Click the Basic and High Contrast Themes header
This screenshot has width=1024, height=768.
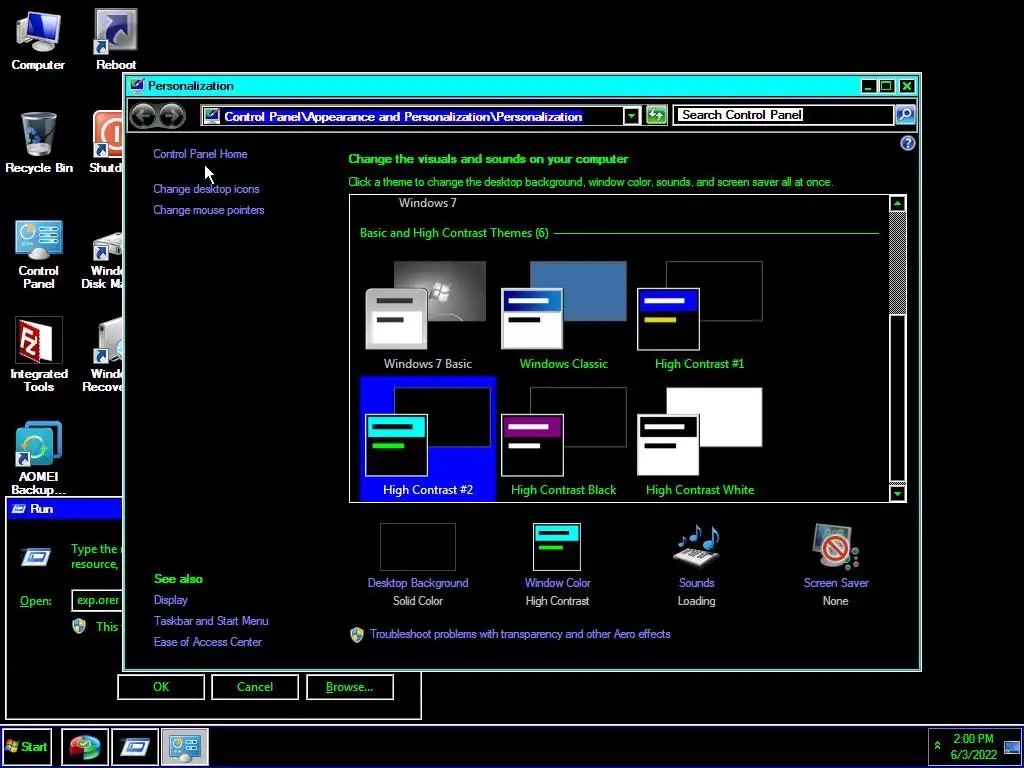(454, 232)
